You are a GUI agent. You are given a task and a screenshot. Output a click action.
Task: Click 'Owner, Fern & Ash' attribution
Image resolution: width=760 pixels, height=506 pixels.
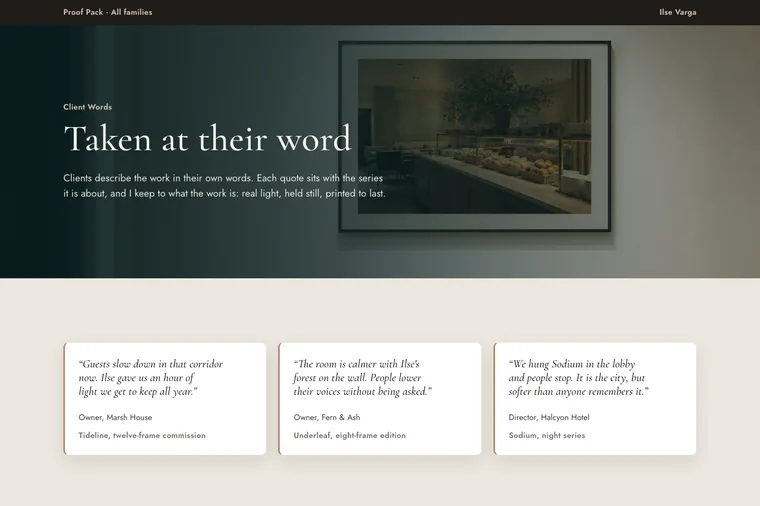tap(327, 417)
